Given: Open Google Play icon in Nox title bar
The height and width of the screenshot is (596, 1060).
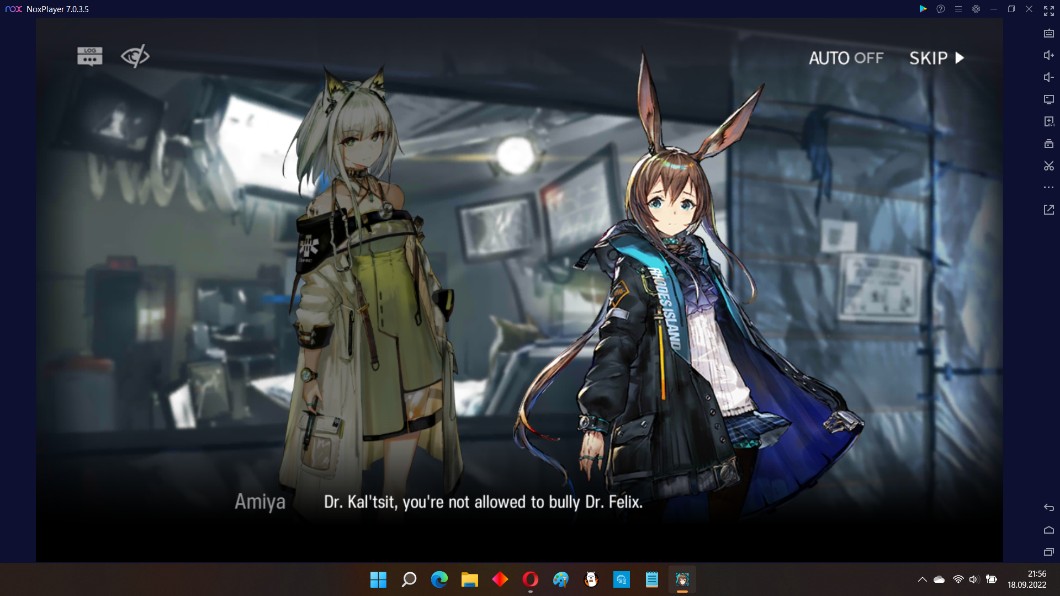Looking at the screenshot, I should click(923, 9).
